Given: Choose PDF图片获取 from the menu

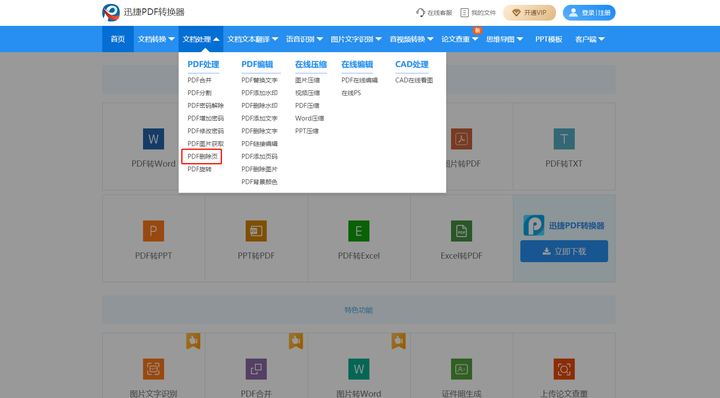Looking at the screenshot, I should pyautogui.click(x=205, y=144).
